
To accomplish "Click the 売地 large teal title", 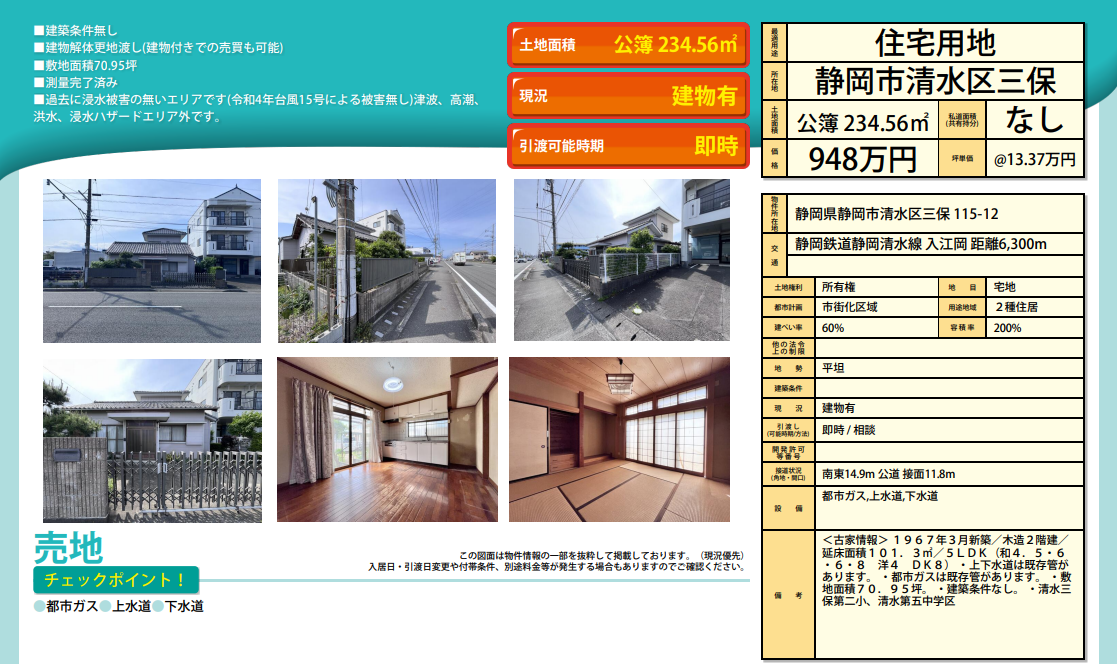I will 69,548.
